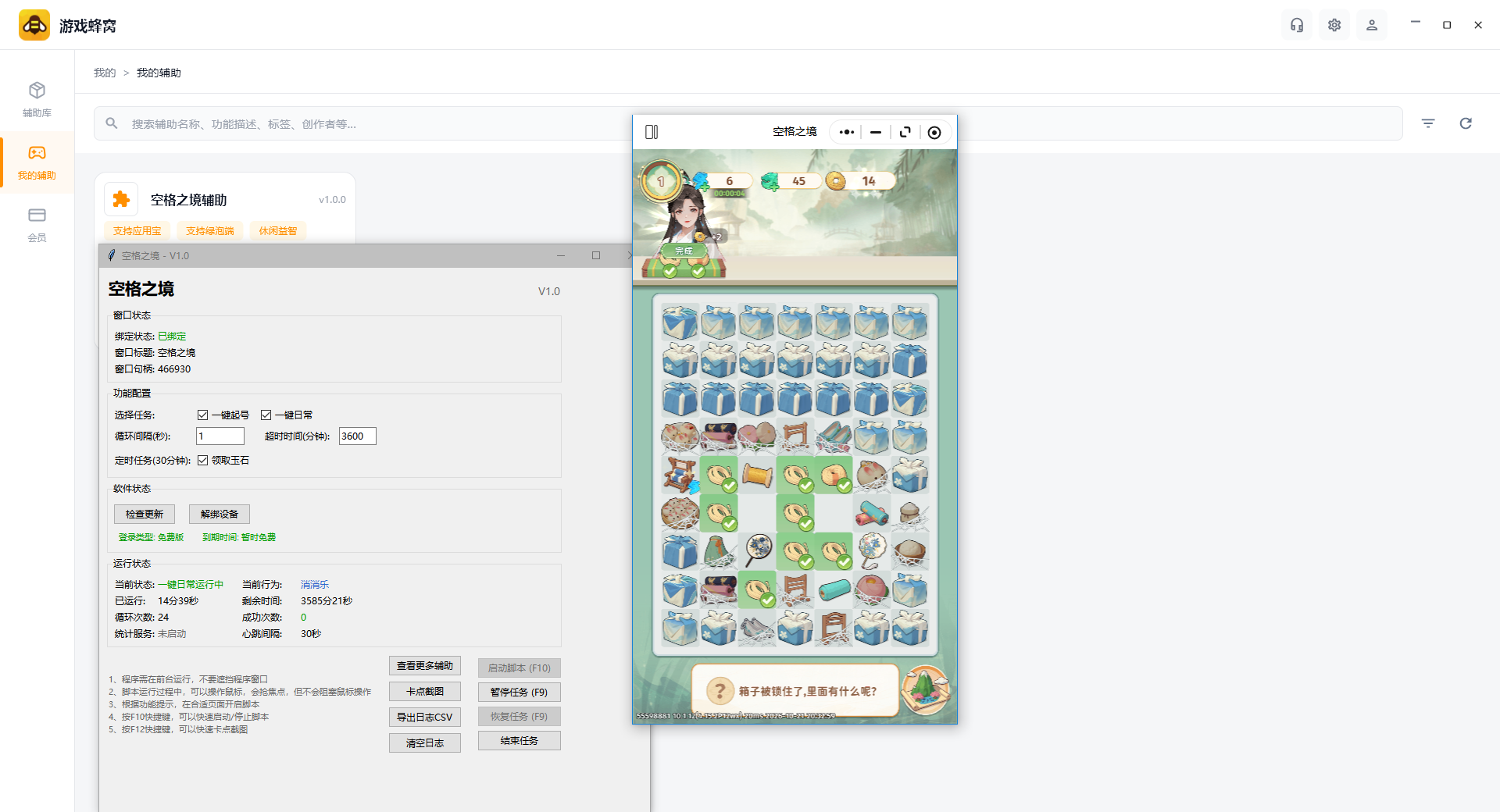
Task: Click the 清空日志 button
Action: [x=425, y=743]
